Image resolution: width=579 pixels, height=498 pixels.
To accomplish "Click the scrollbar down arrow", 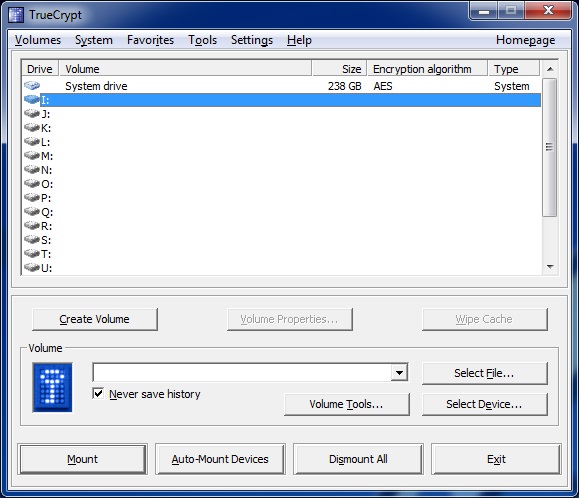I will [x=550, y=267].
